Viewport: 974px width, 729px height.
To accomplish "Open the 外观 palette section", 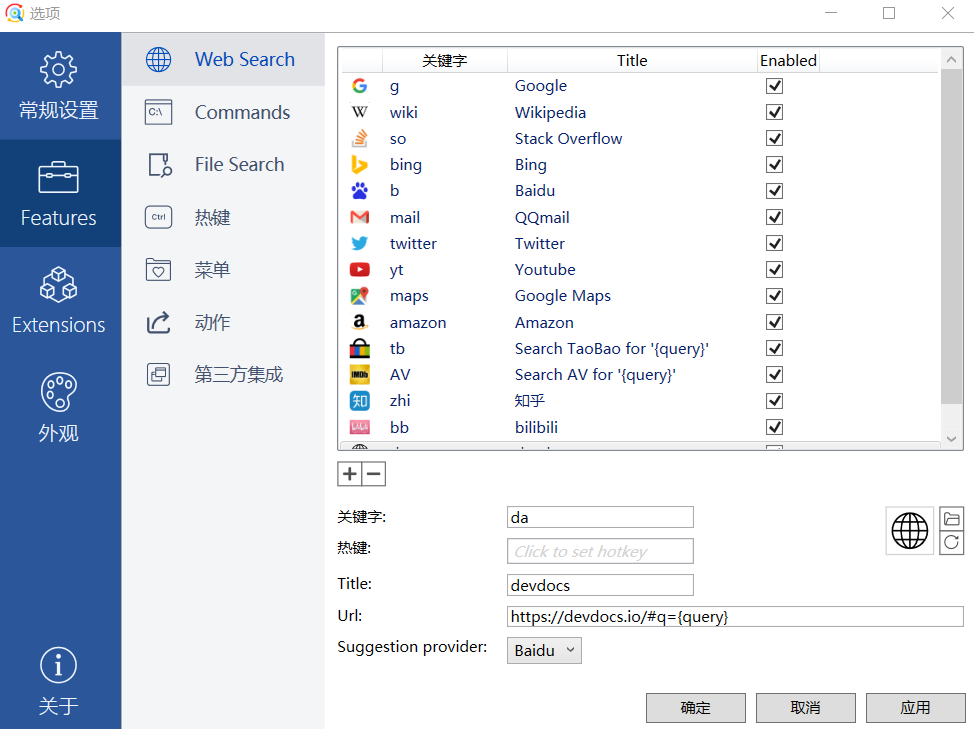I will 60,408.
